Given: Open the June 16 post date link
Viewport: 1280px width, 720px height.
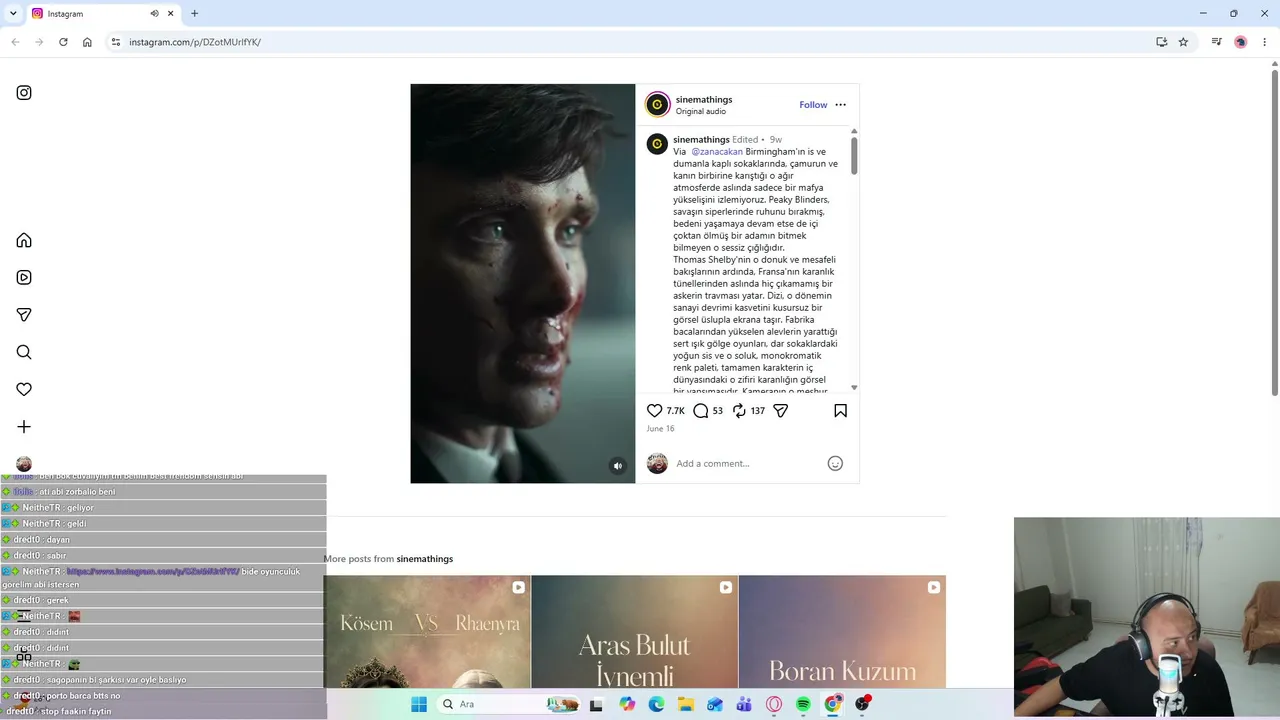Looking at the screenshot, I should [x=660, y=429].
